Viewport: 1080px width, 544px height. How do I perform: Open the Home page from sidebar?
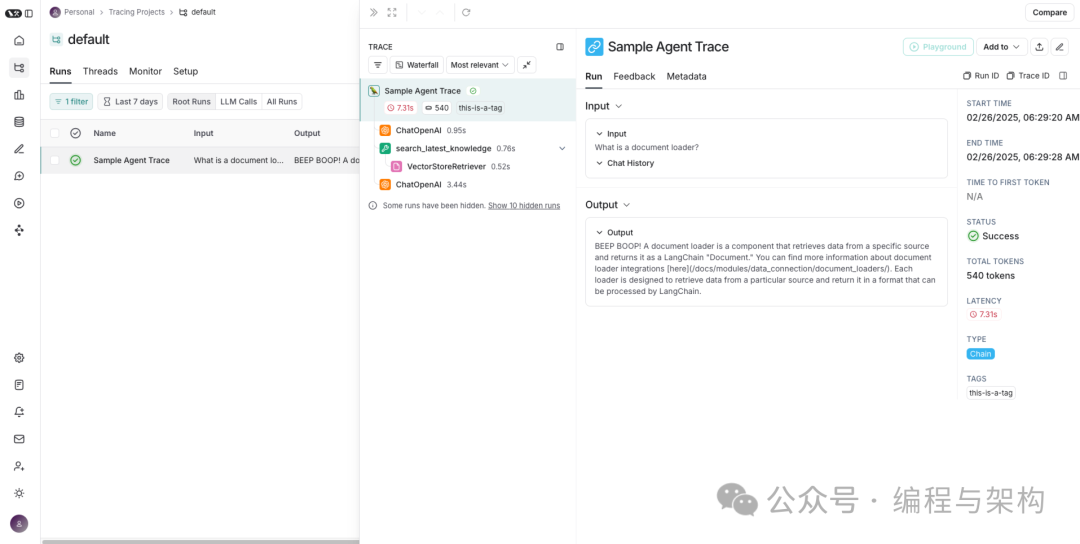[x=19, y=41]
